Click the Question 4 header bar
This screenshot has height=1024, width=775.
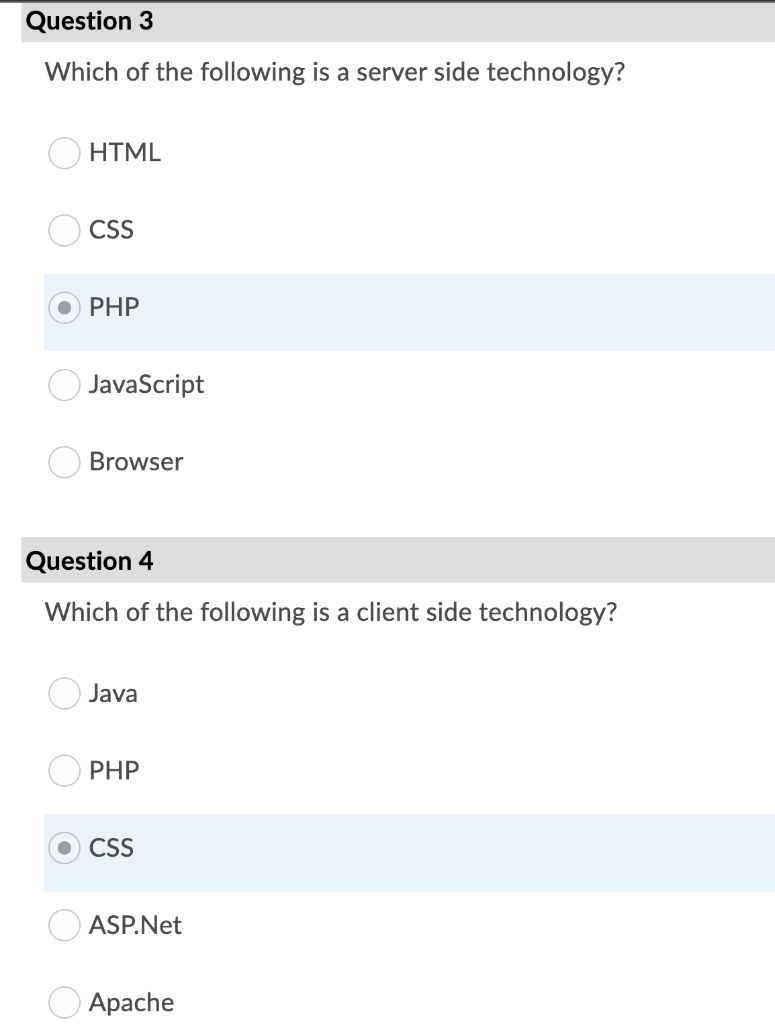(398, 560)
